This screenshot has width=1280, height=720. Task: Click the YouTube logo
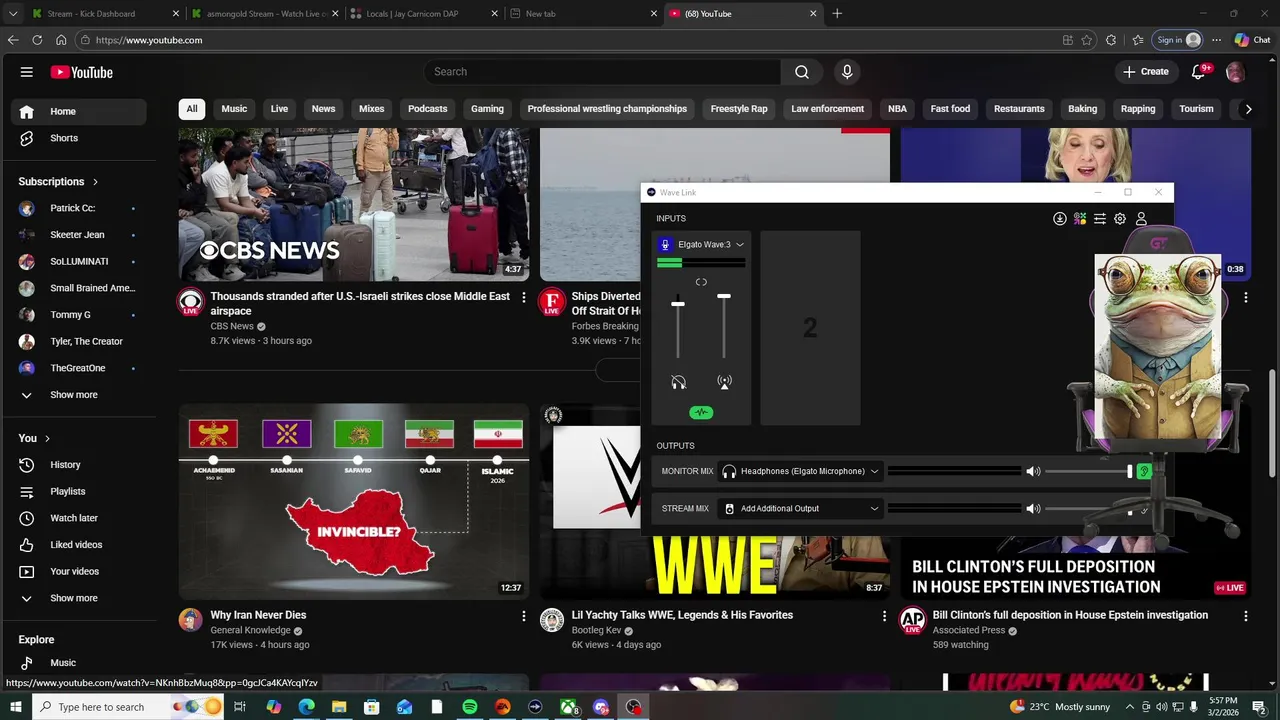coord(82,72)
